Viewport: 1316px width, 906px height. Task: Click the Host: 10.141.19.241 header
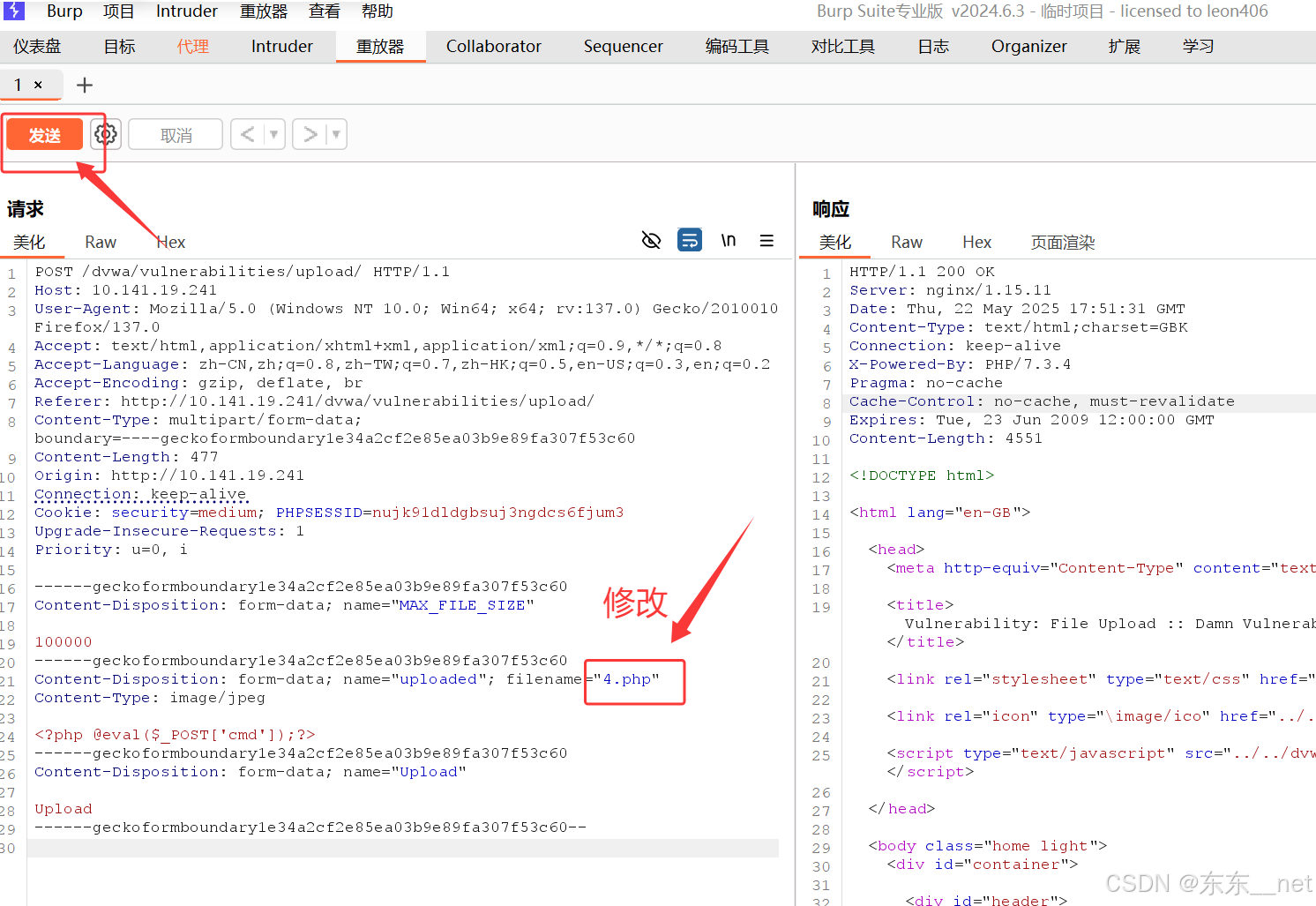tap(126, 290)
